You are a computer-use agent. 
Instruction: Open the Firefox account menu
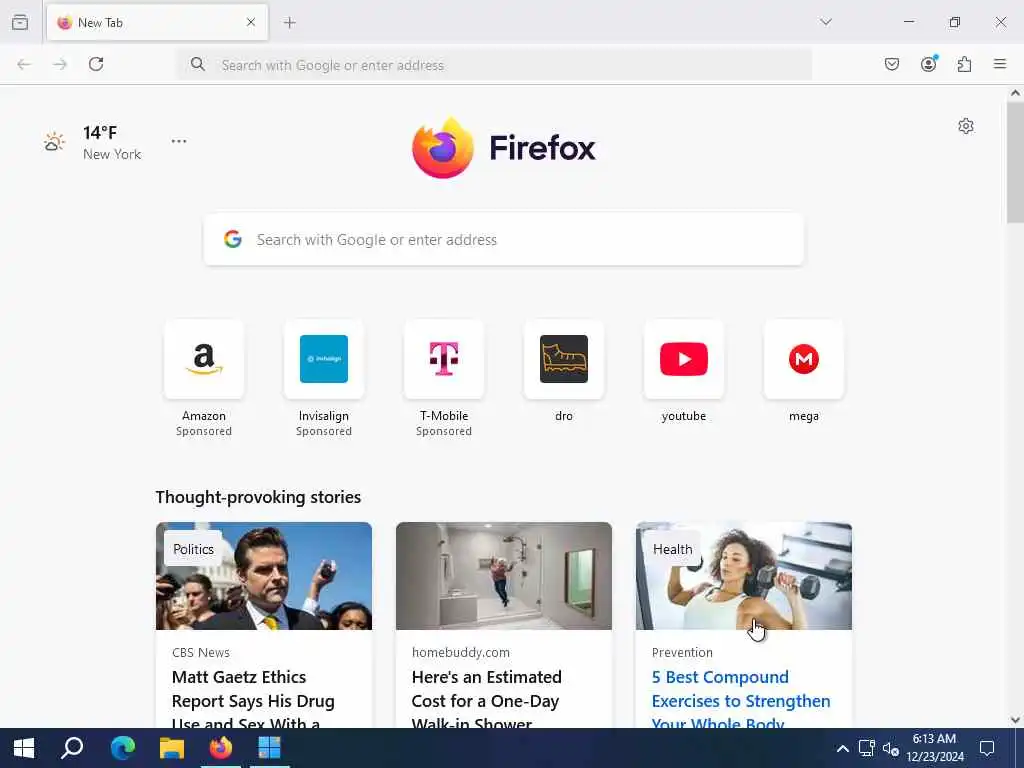coord(929,63)
